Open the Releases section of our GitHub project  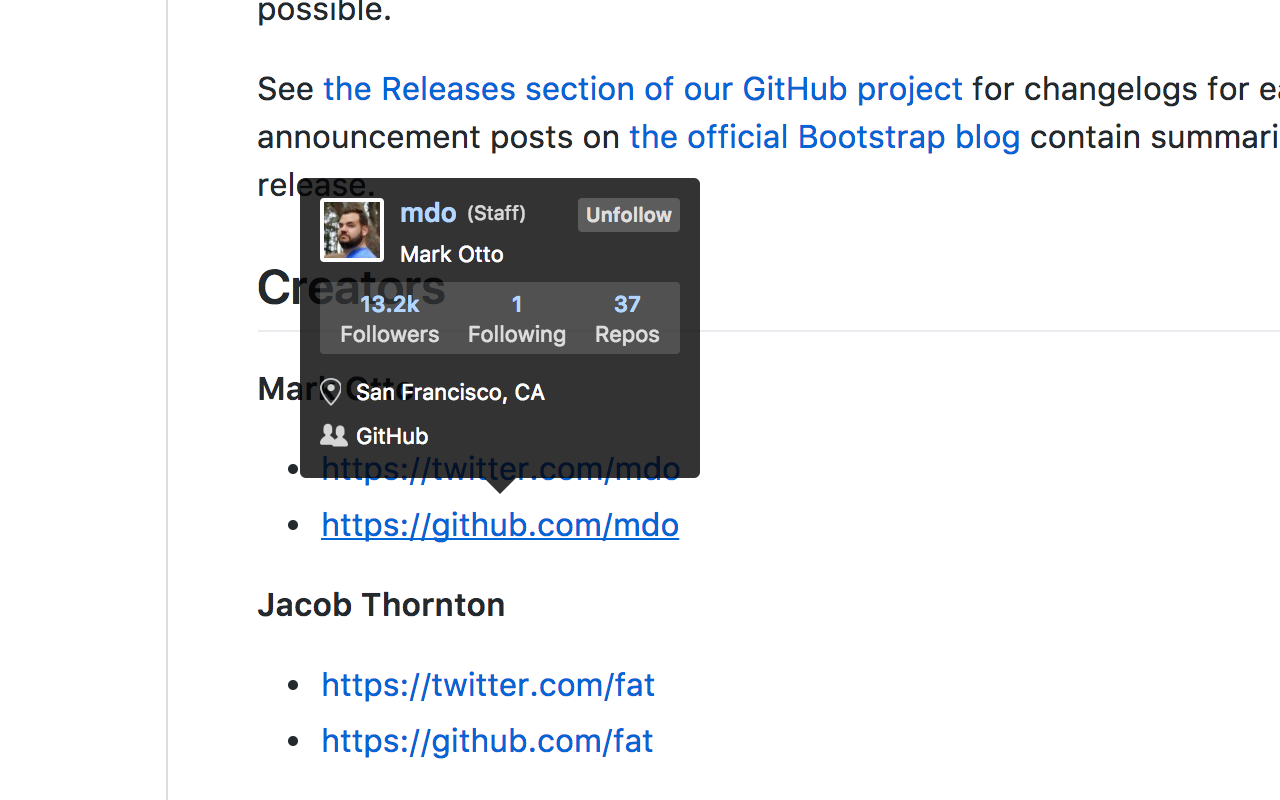pos(642,88)
